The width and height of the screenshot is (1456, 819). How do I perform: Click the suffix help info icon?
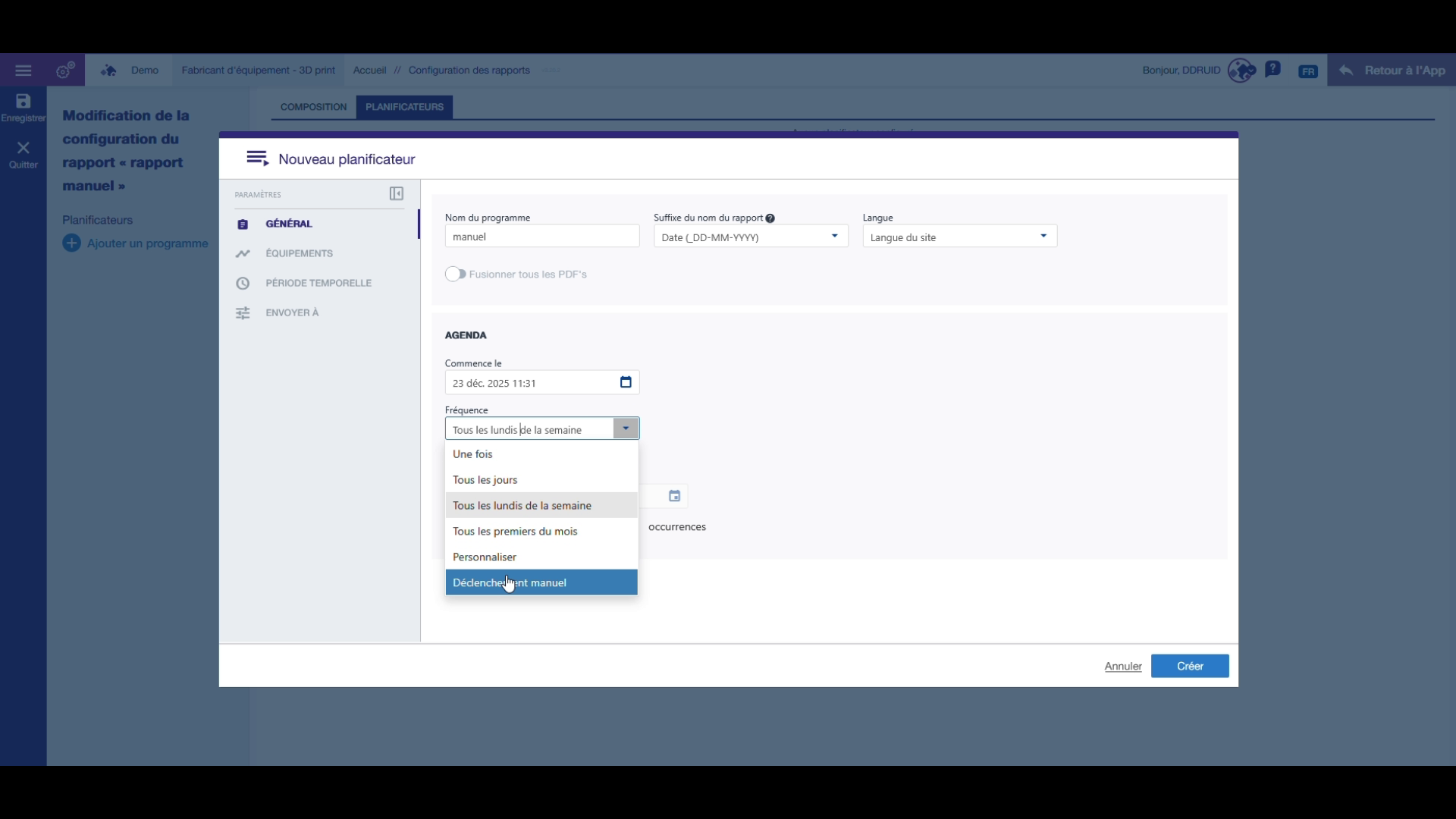pyautogui.click(x=770, y=218)
